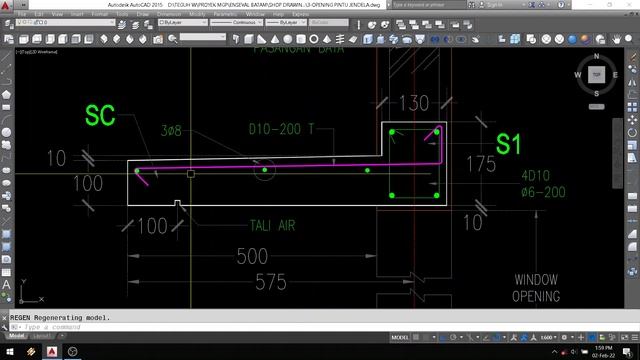The image size is (640, 360).
Task: Open the WCS dropdown under ViewCube
Action: tap(596, 107)
